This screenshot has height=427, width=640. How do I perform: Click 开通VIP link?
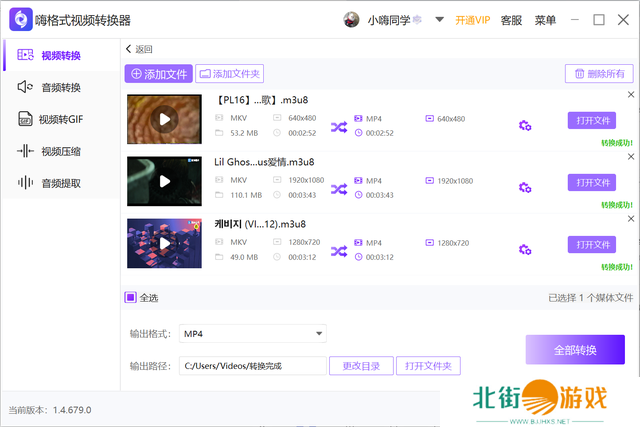(473, 20)
